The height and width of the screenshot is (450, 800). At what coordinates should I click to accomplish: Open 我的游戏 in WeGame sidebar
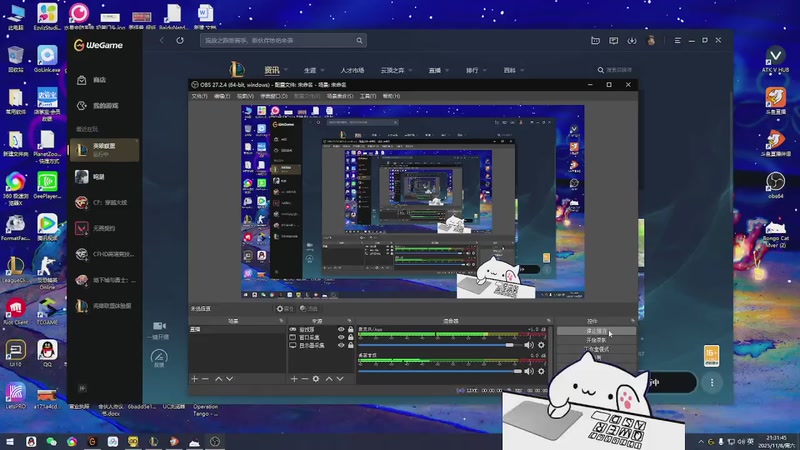(106, 106)
